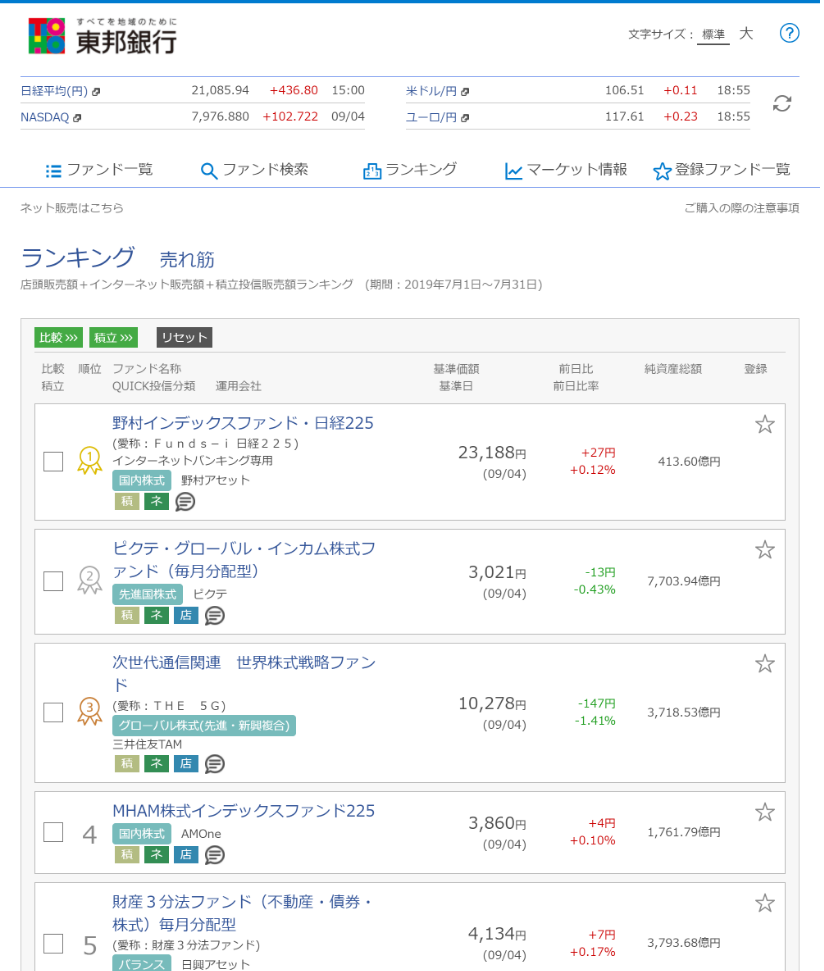The width and height of the screenshot is (824, 971).
Task: Open 米ドル/円 link
Action: click(431, 91)
